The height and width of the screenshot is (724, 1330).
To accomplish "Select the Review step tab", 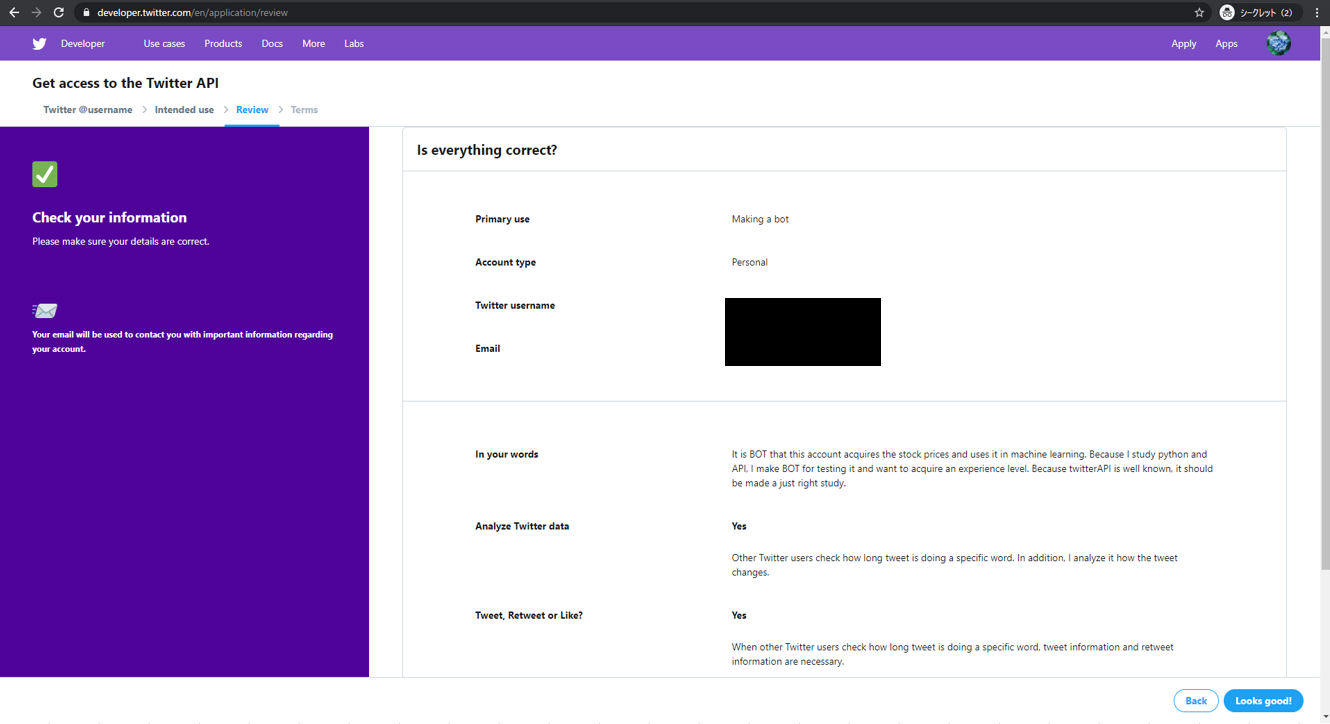I will [252, 110].
